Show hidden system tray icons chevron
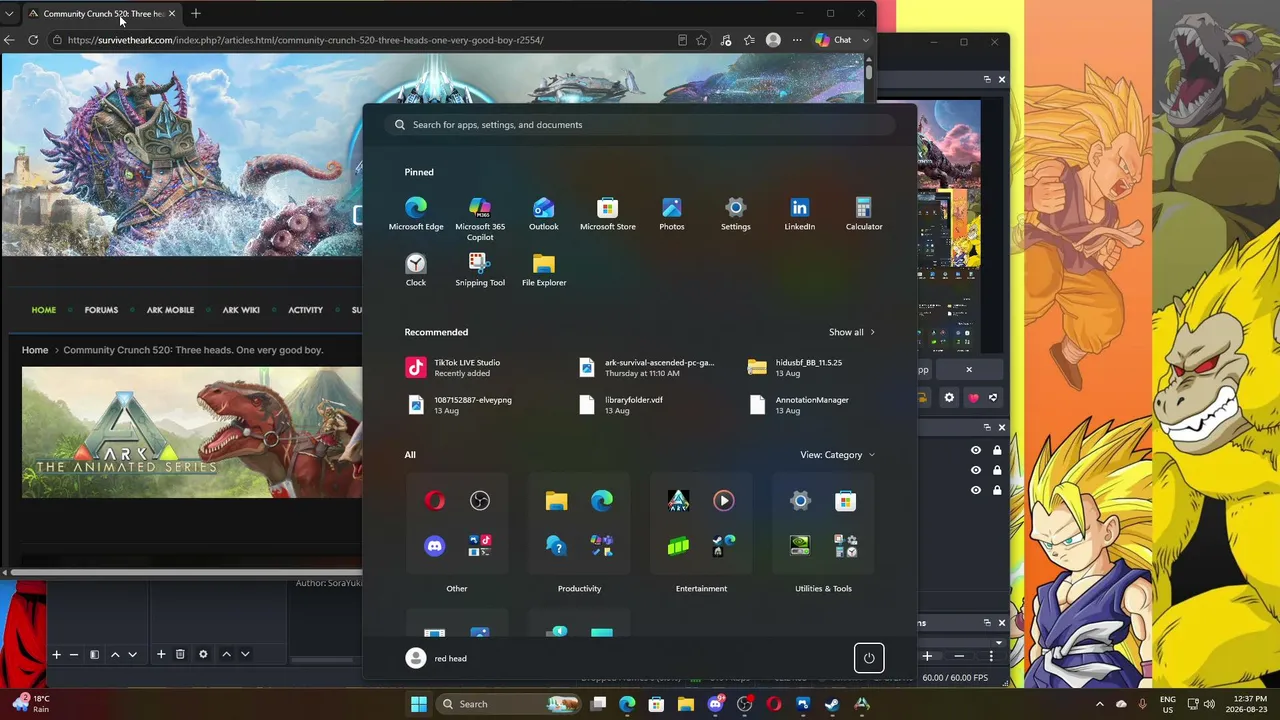 (x=1100, y=704)
